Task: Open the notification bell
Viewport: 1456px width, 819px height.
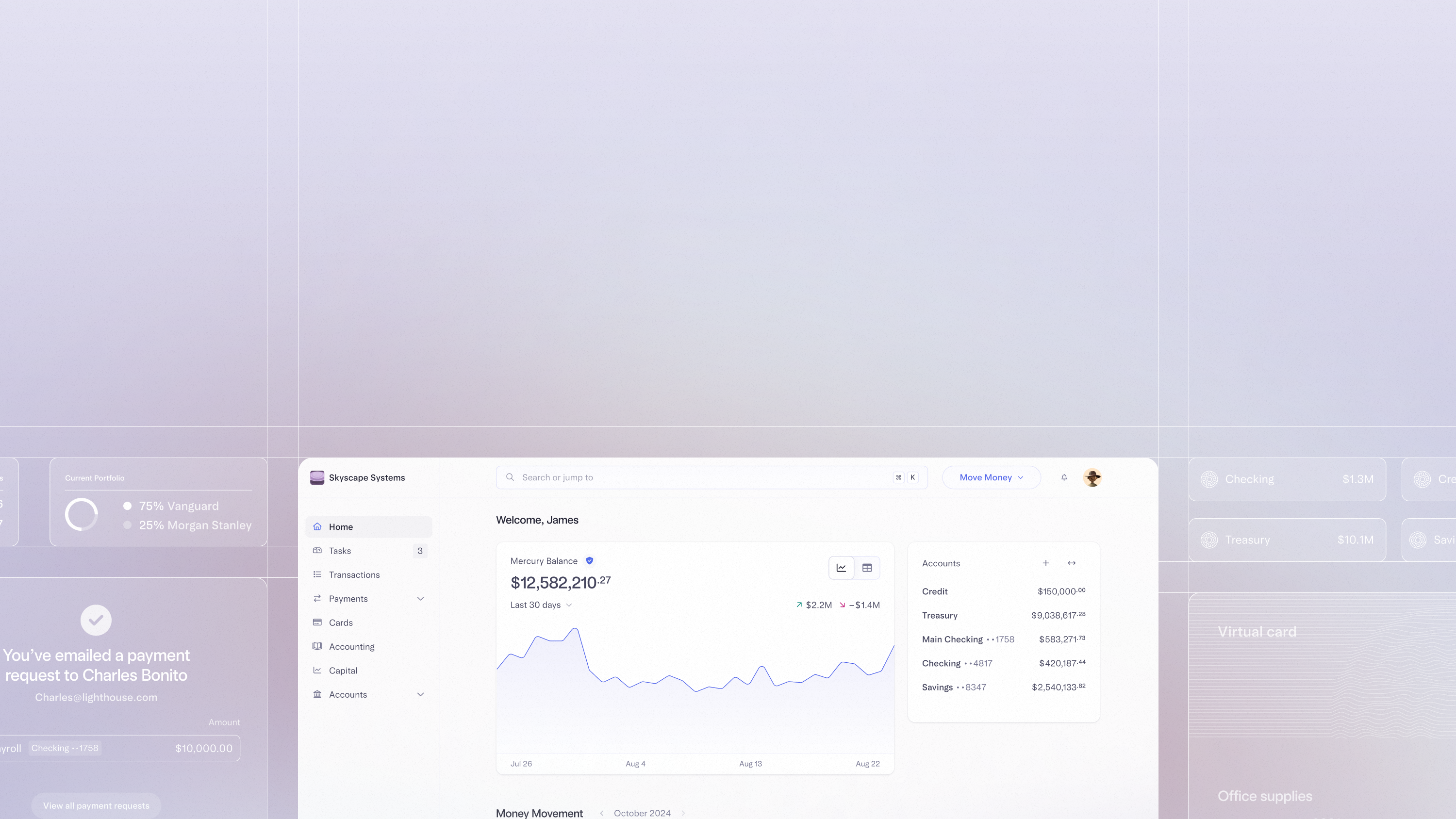Action: 1064,477
